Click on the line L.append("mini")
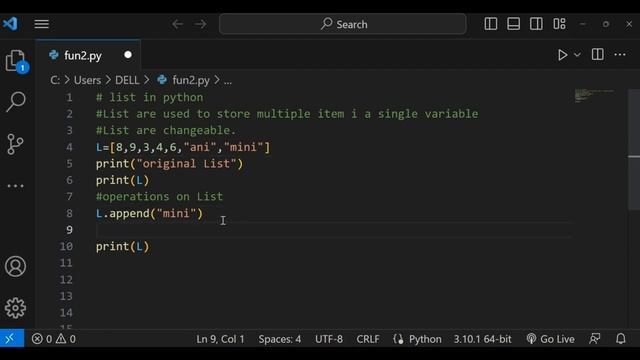The height and width of the screenshot is (360, 640). (149, 213)
